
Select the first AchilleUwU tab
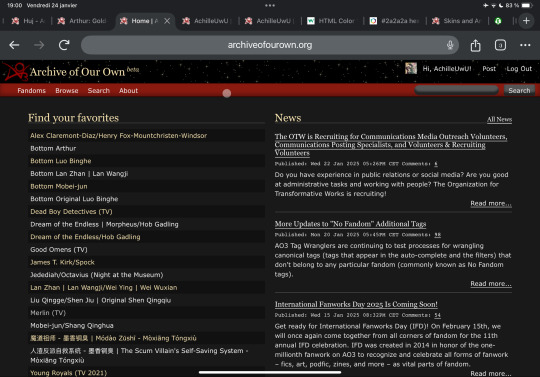coord(207,21)
